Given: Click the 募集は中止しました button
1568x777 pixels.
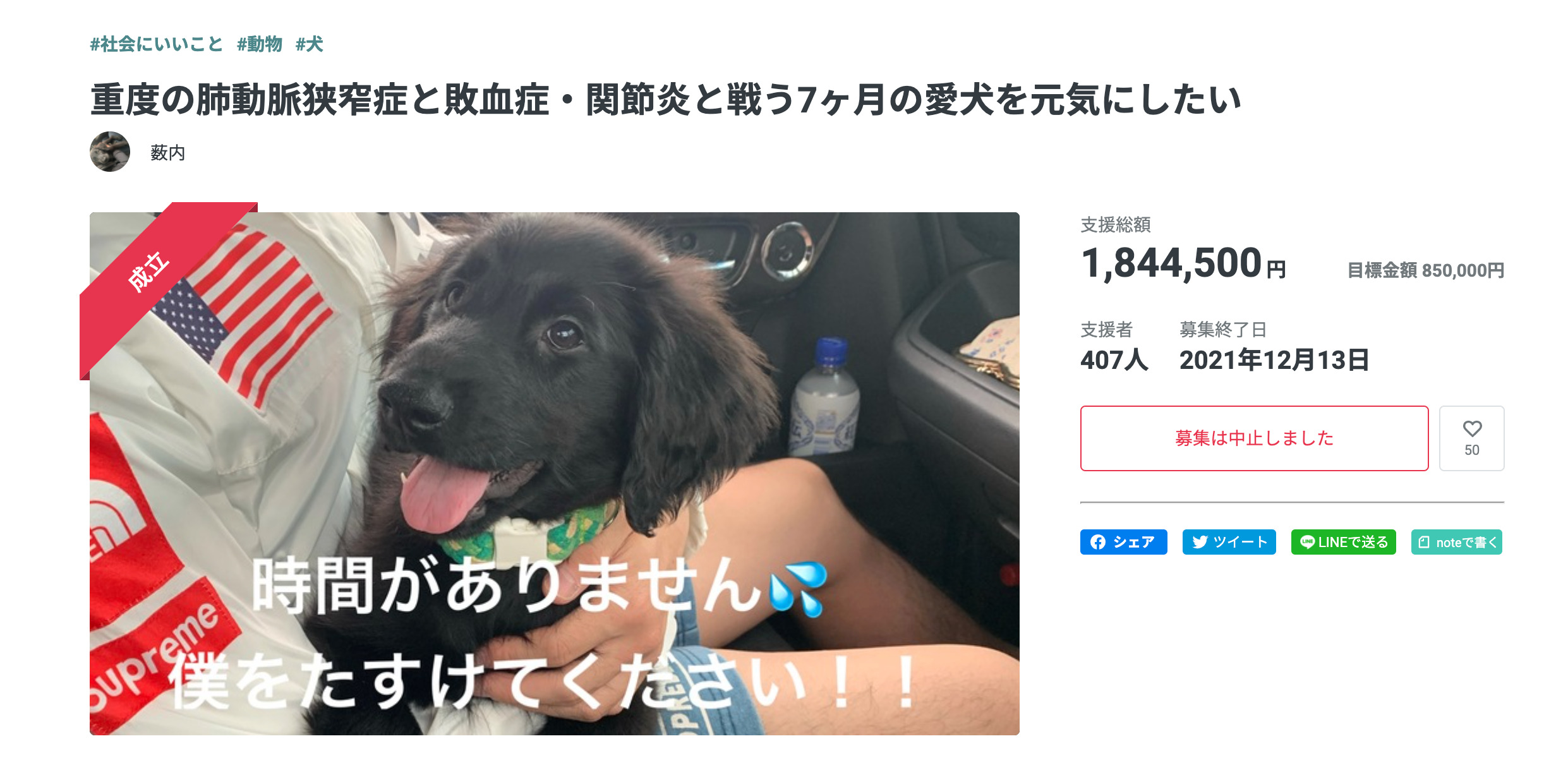Looking at the screenshot, I should click(1254, 438).
